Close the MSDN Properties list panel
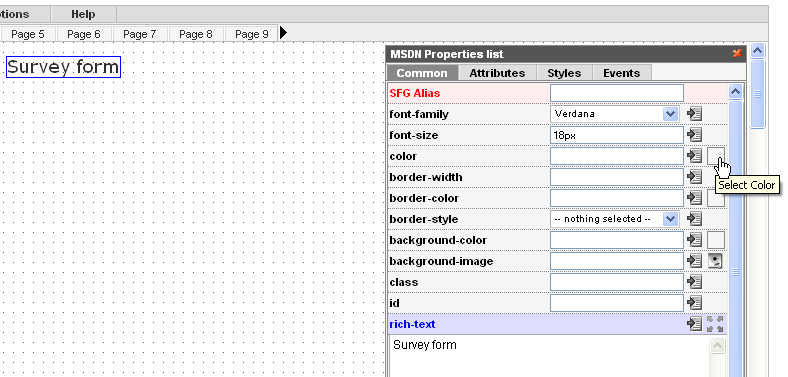 click(x=737, y=53)
